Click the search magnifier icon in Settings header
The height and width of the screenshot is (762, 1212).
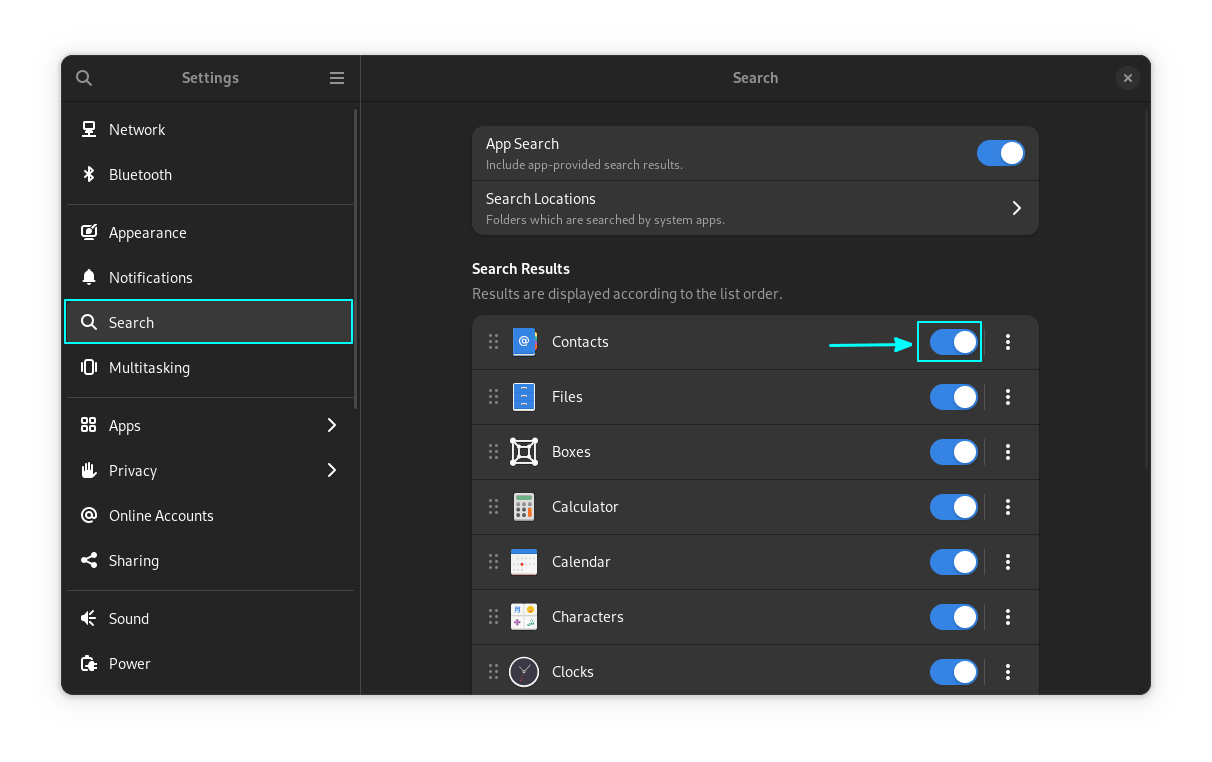(84, 78)
